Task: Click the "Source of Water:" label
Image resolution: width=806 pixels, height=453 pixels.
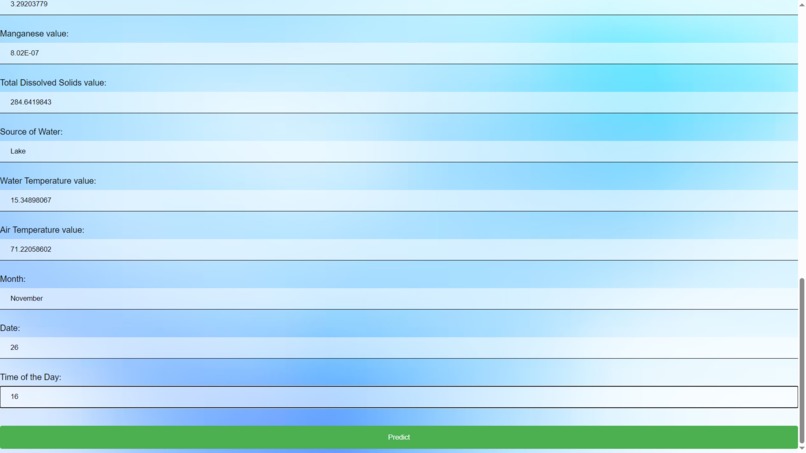Action: [x=31, y=132]
